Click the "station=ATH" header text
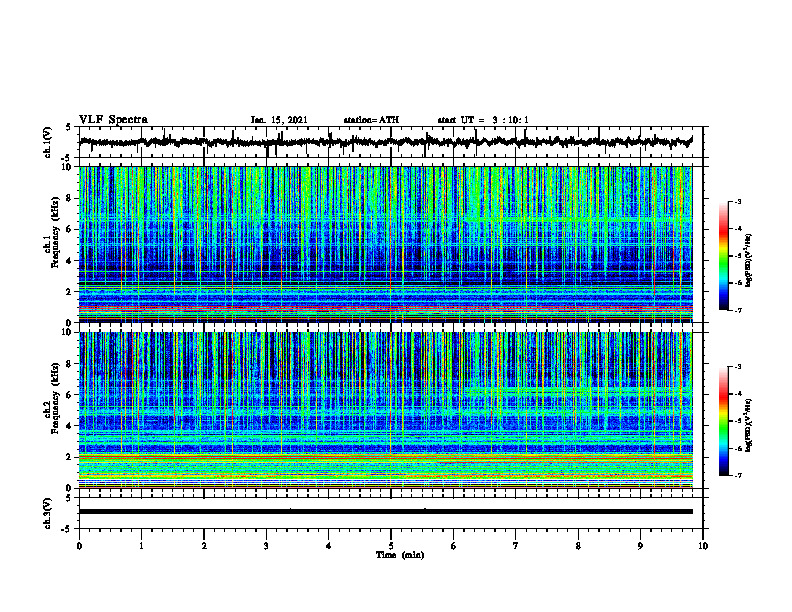The image size is (792, 612). point(371,120)
